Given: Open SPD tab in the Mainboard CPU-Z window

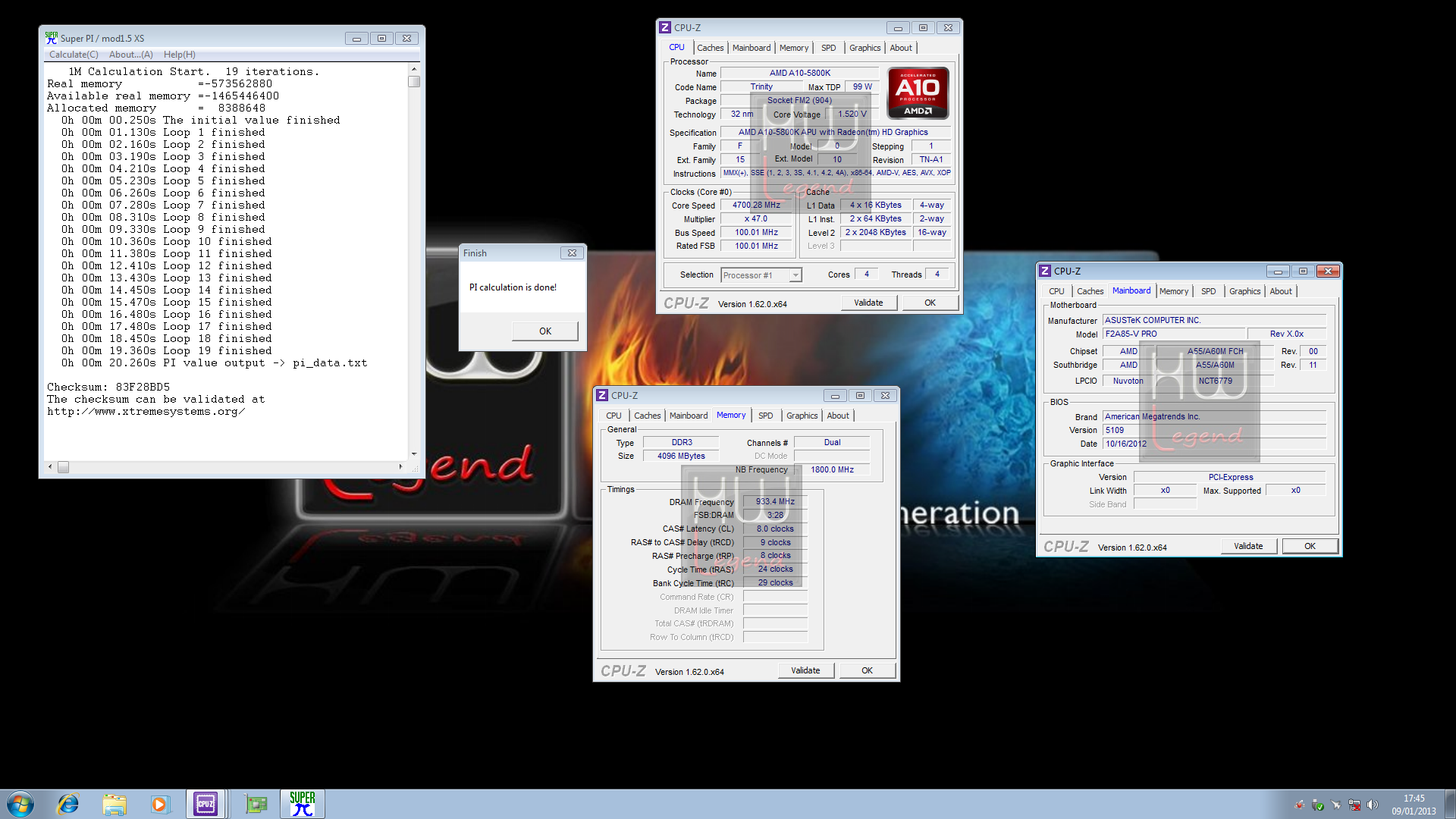Looking at the screenshot, I should click(1209, 291).
